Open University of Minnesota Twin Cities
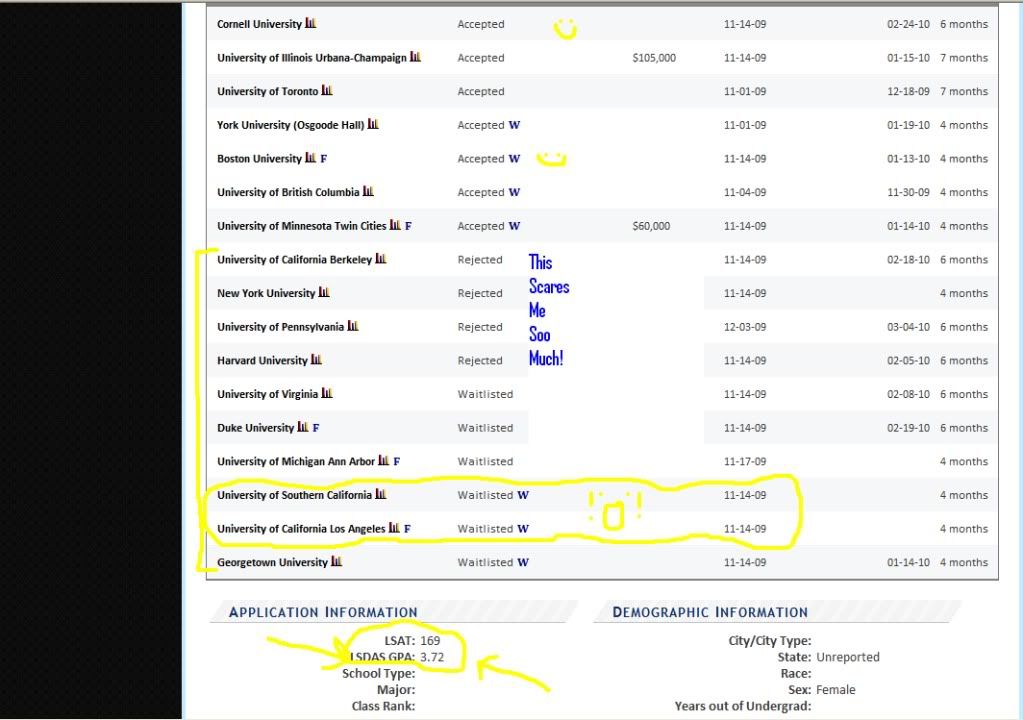This screenshot has width=1023, height=720. (x=302, y=226)
